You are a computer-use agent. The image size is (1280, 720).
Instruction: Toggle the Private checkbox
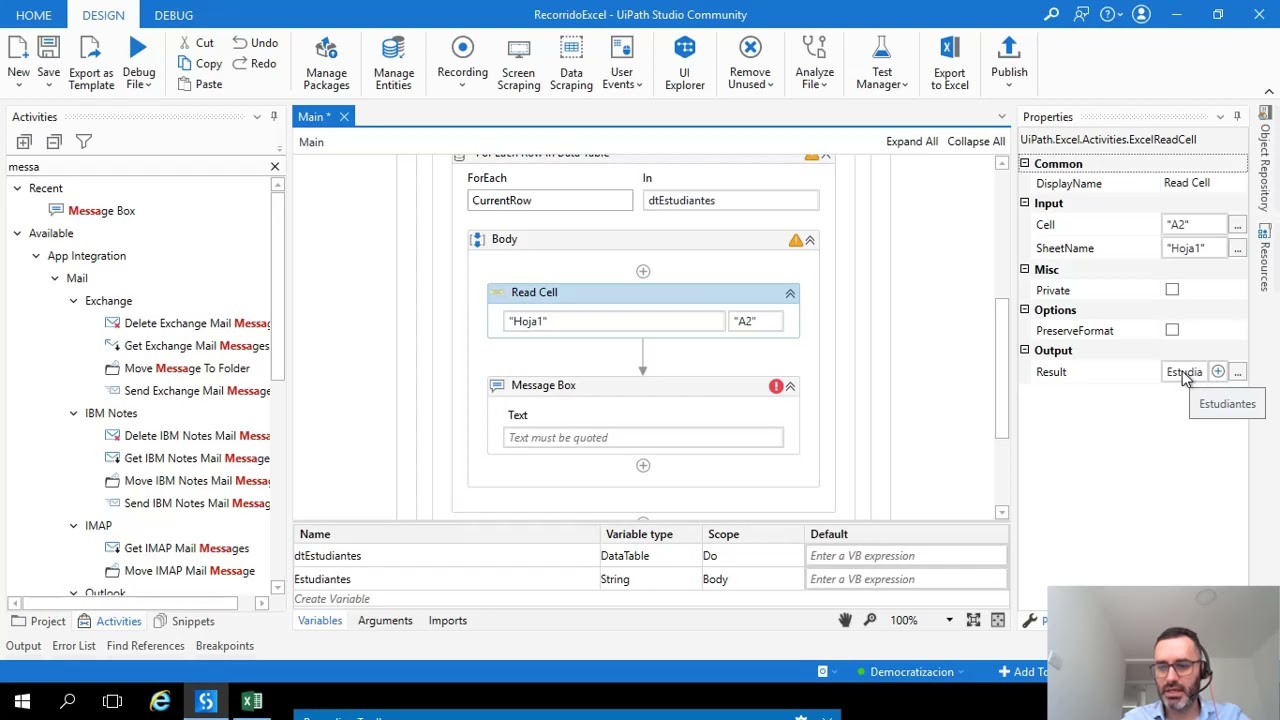tap(1172, 290)
